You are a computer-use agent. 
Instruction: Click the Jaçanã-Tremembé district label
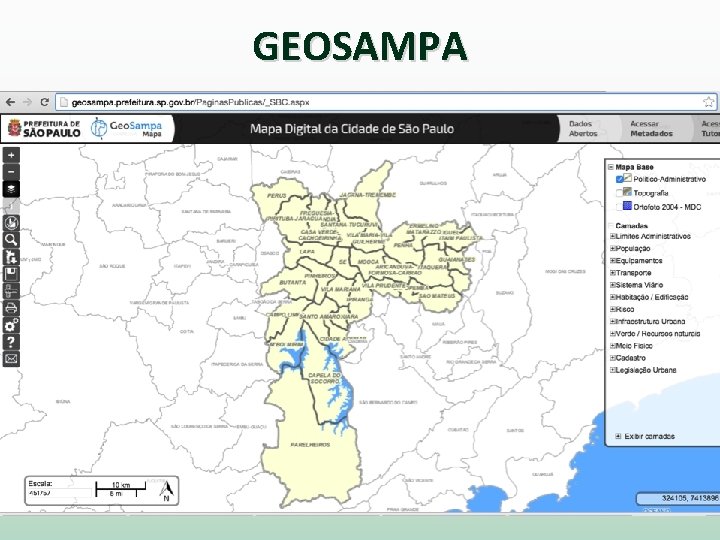point(367,195)
